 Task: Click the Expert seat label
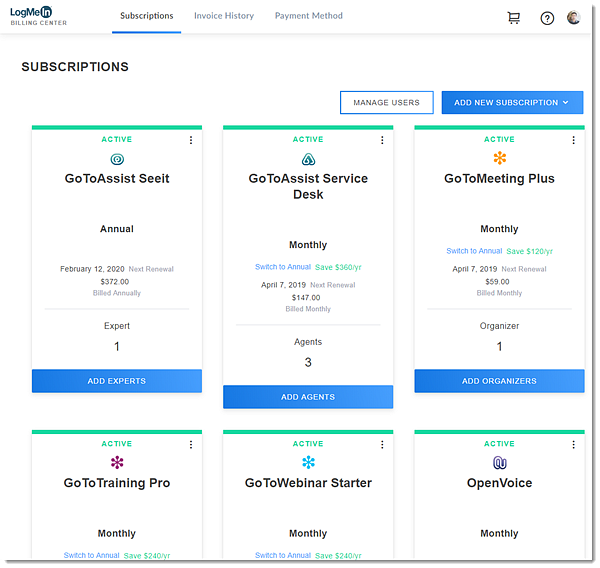(117, 326)
